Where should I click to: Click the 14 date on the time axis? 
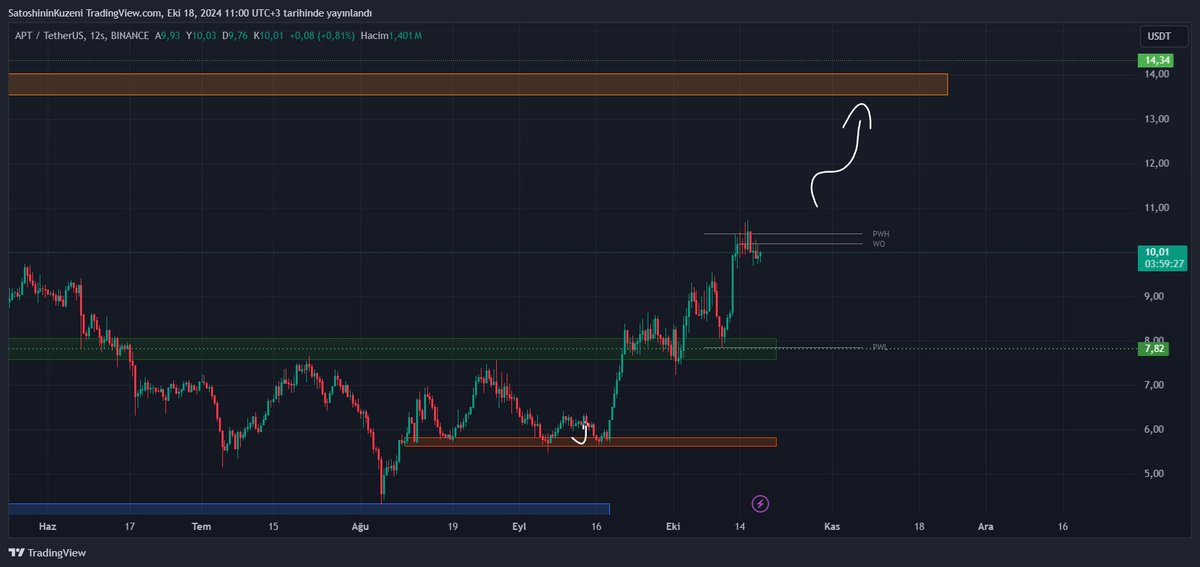click(739, 526)
